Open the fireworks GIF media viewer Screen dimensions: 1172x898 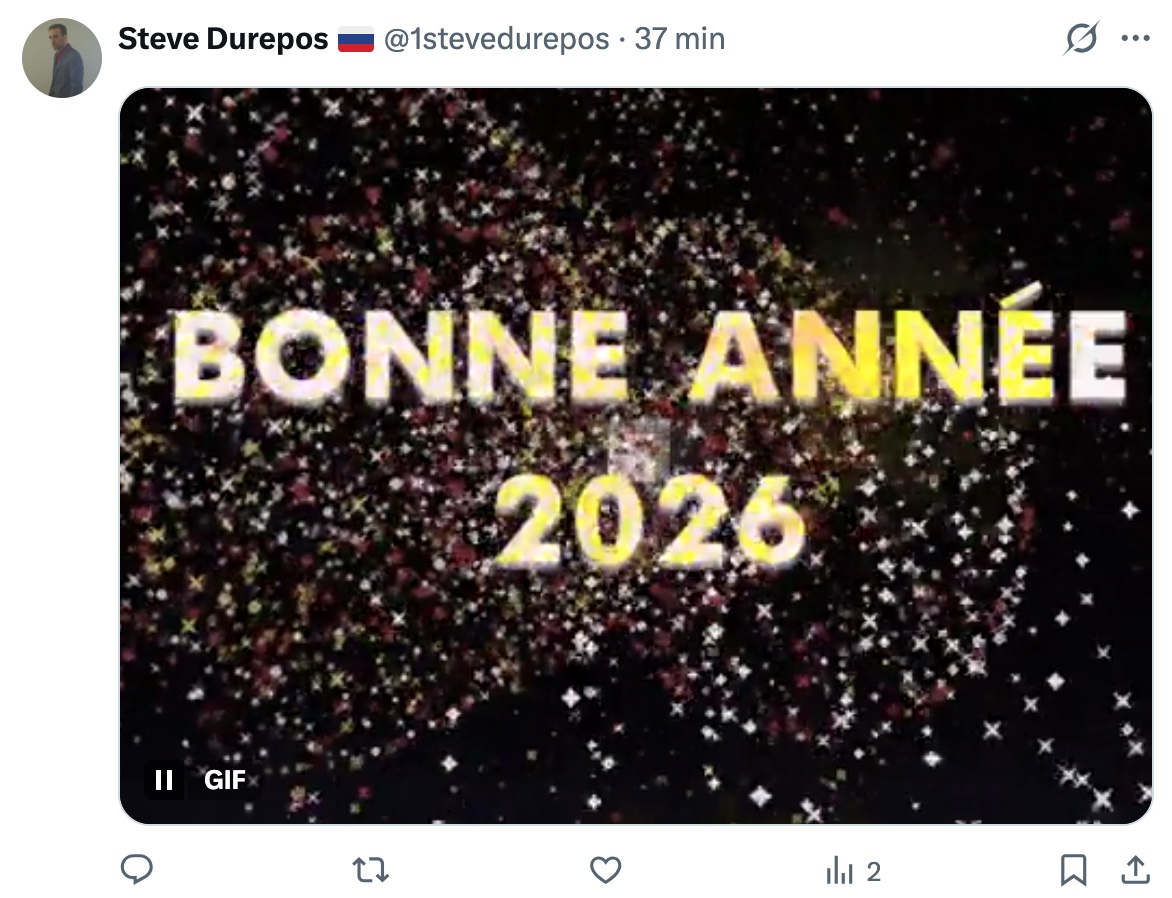coord(635,456)
